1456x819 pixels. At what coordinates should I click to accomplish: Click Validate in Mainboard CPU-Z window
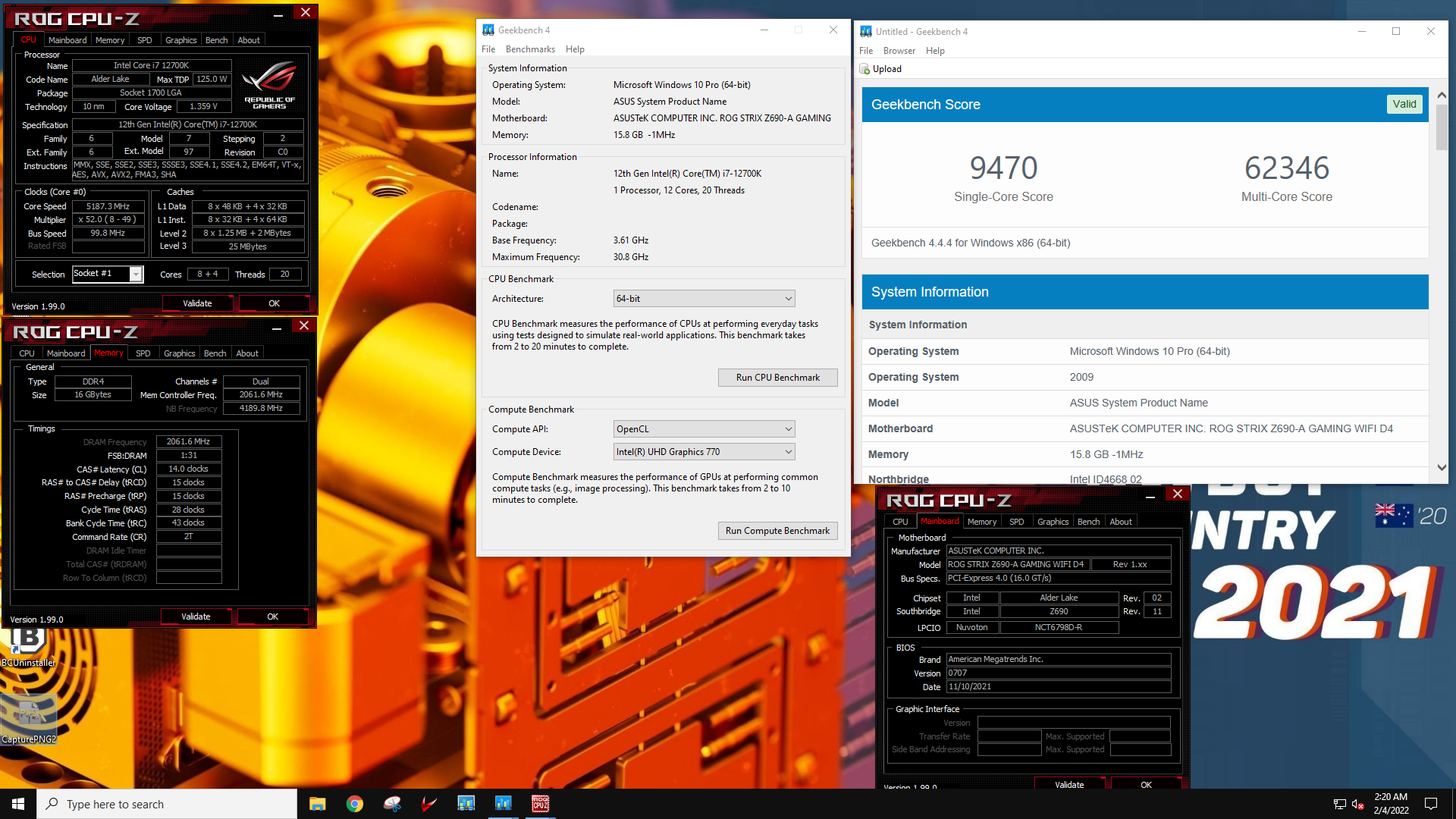[1069, 784]
